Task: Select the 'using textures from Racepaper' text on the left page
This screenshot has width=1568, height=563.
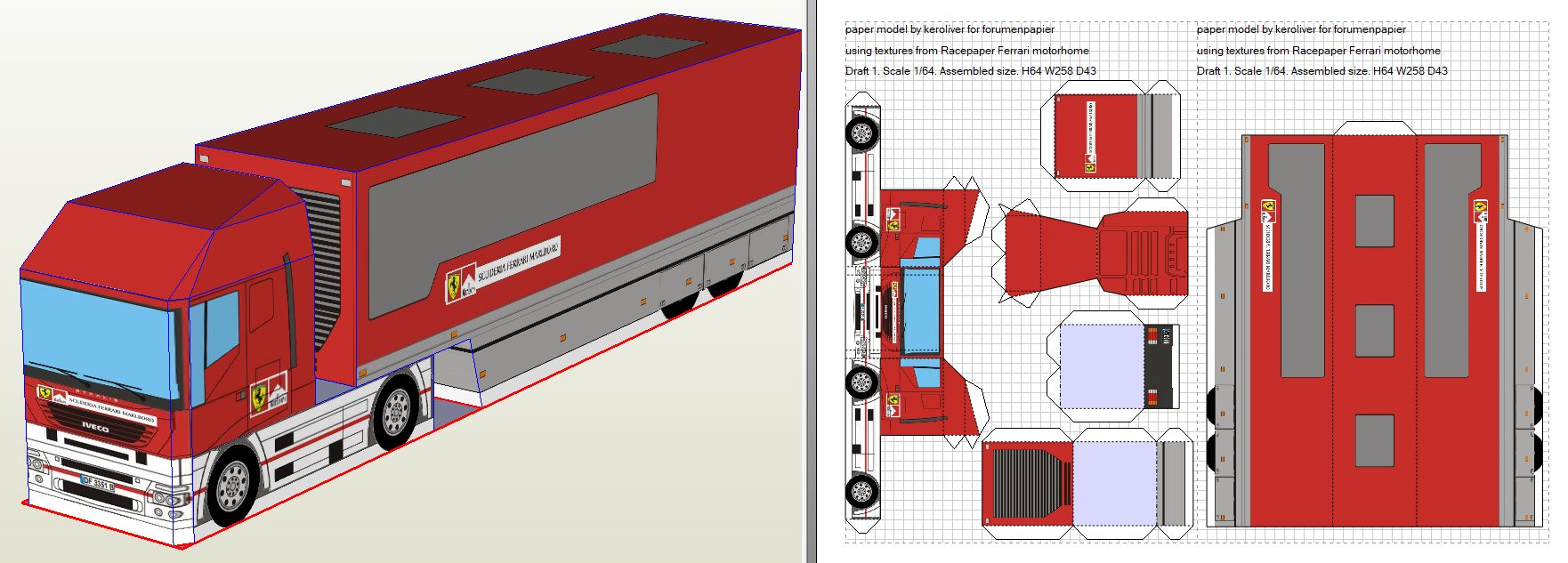Action: pos(966,51)
